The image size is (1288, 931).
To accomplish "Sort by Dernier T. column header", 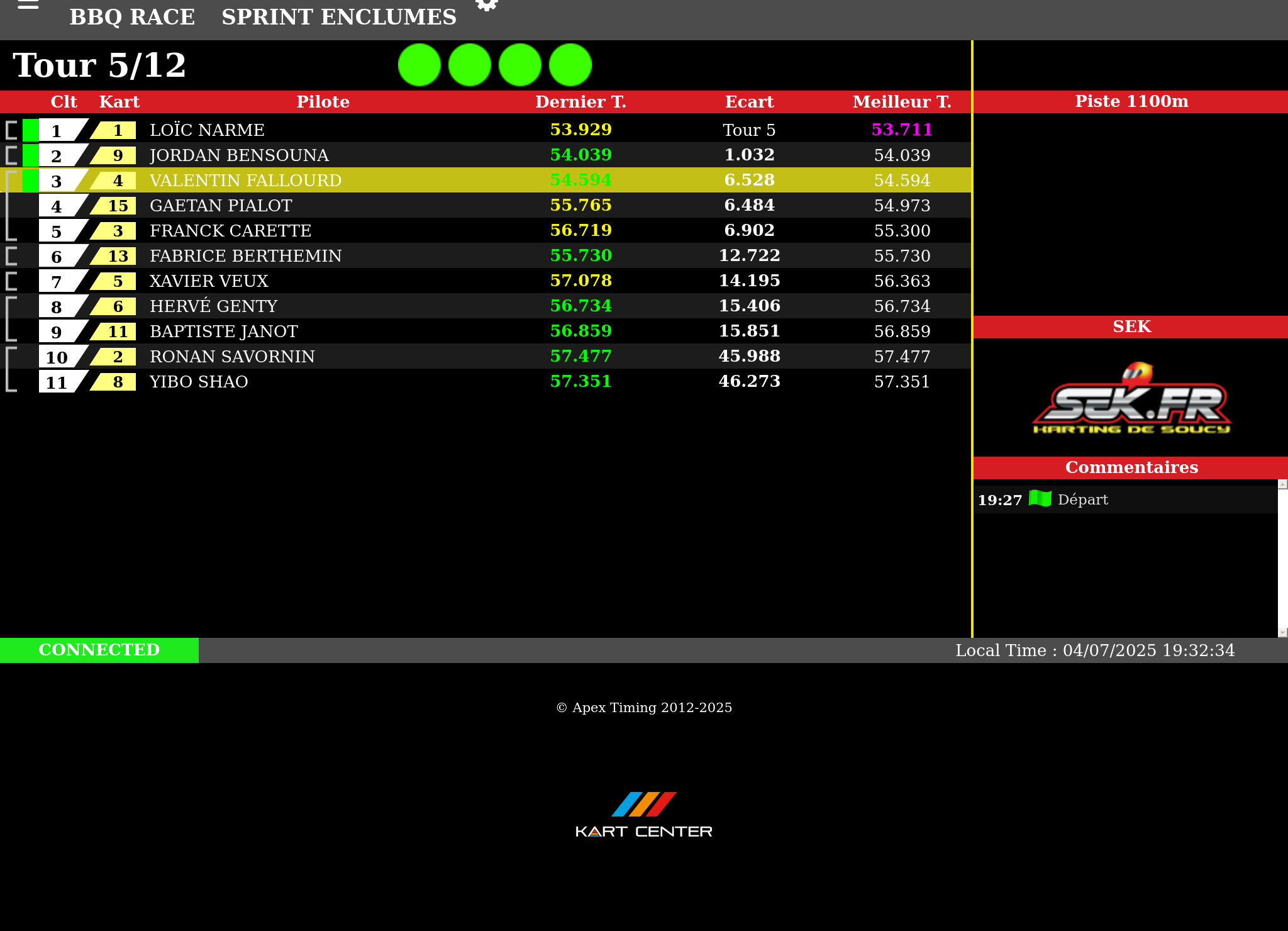I will (x=580, y=102).
